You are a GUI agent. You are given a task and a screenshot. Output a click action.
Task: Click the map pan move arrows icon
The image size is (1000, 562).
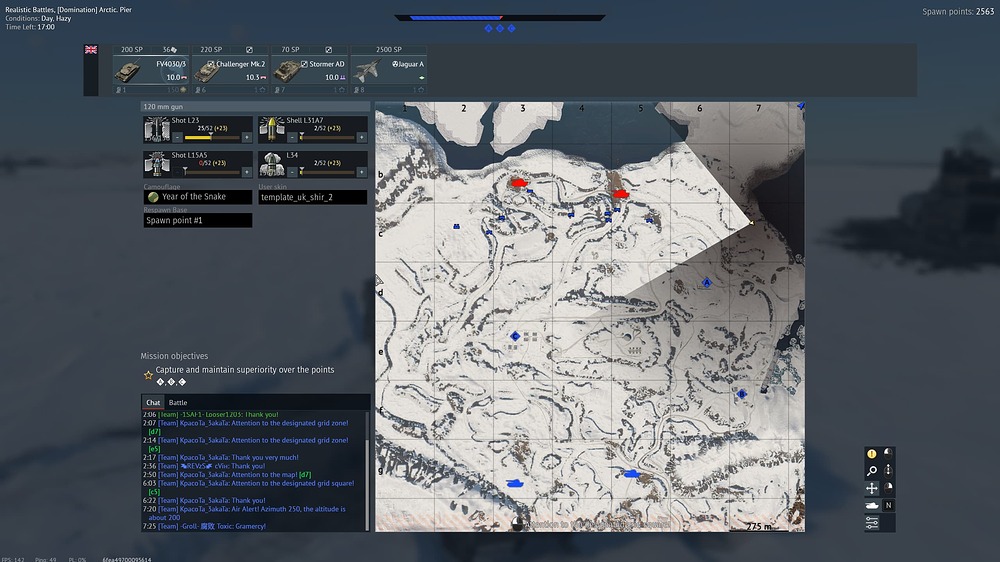872,488
